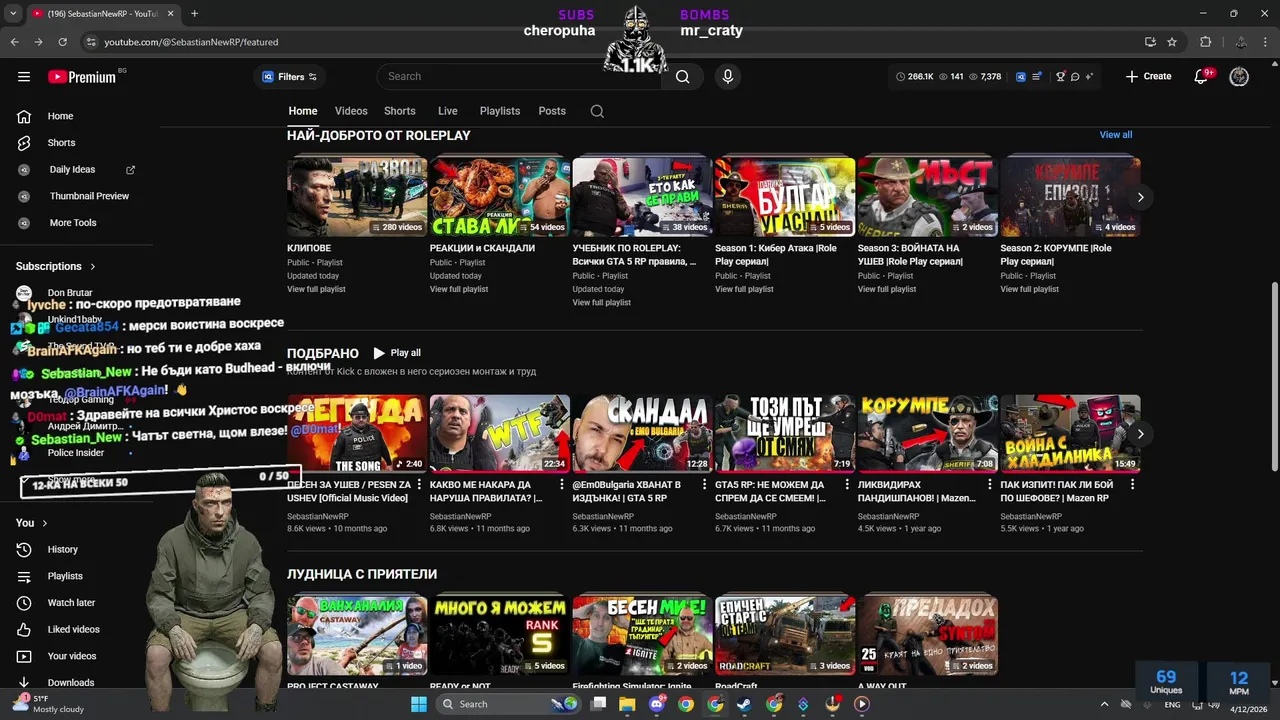The width and height of the screenshot is (1280, 720).
Task: Click View all for ROLEPLAY section
Action: click(x=1116, y=135)
